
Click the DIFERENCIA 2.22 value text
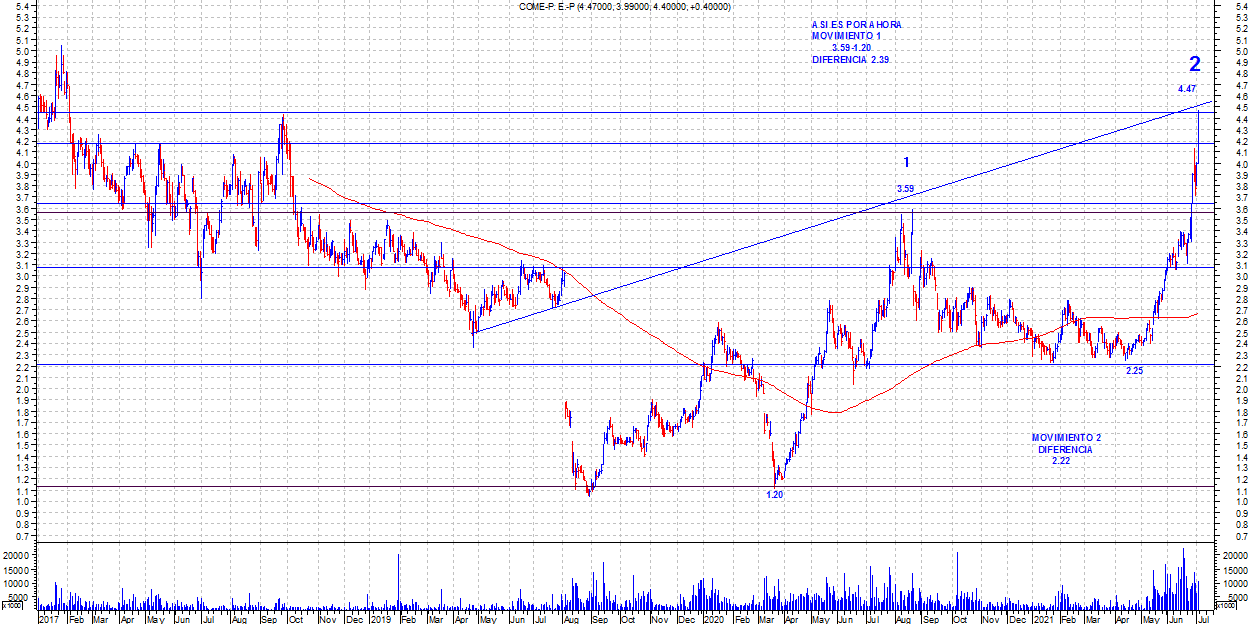click(1061, 461)
